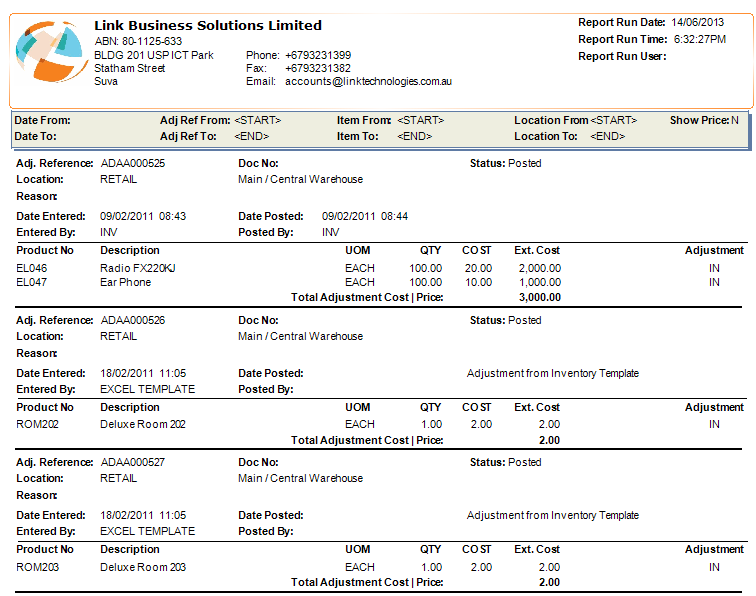Viewport: 756px width, 596px height.
Task: Click the 3,000.00 total adjustment cost
Action: (x=539, y=297)
